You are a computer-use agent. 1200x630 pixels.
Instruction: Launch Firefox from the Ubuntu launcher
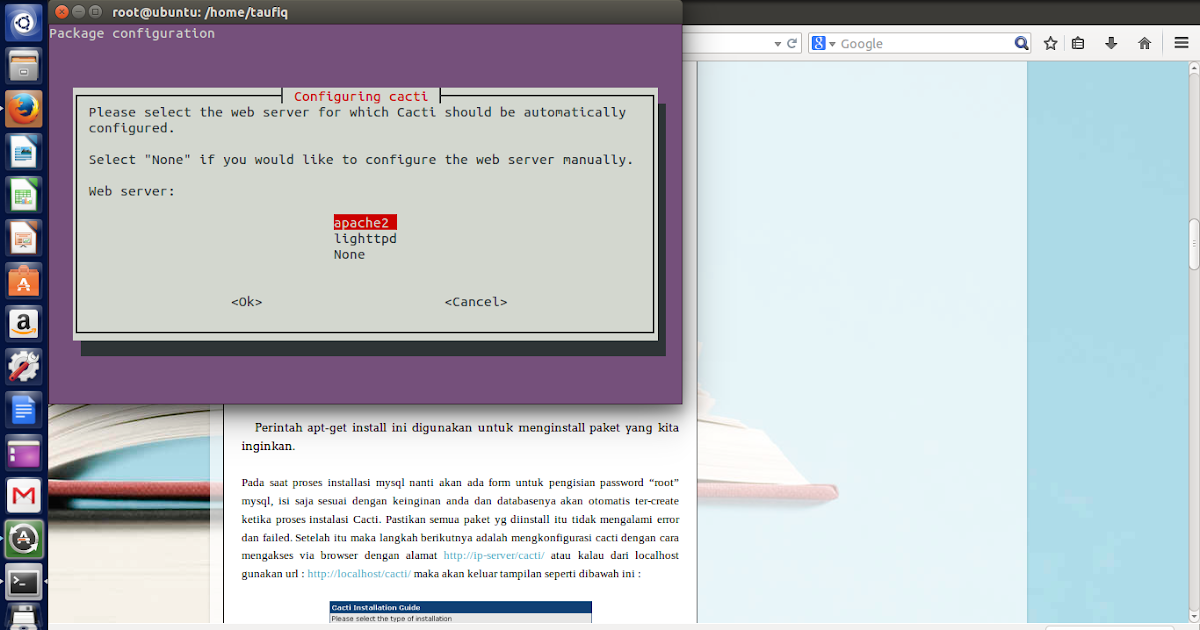click(23, 108)
